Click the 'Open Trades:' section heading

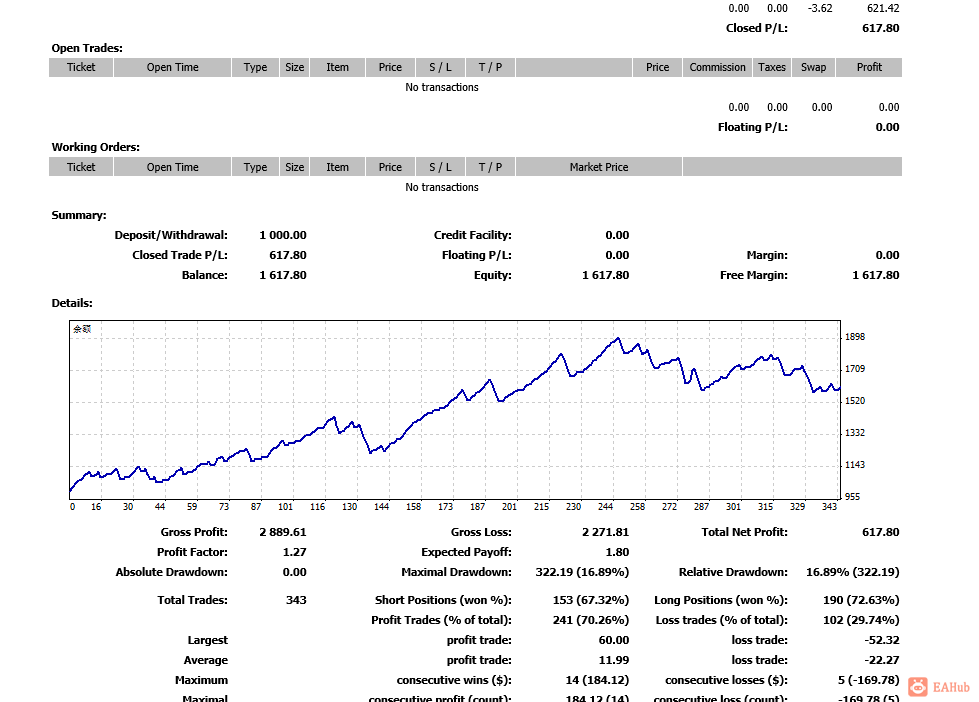pyautogui.click(x=87, y=48)
